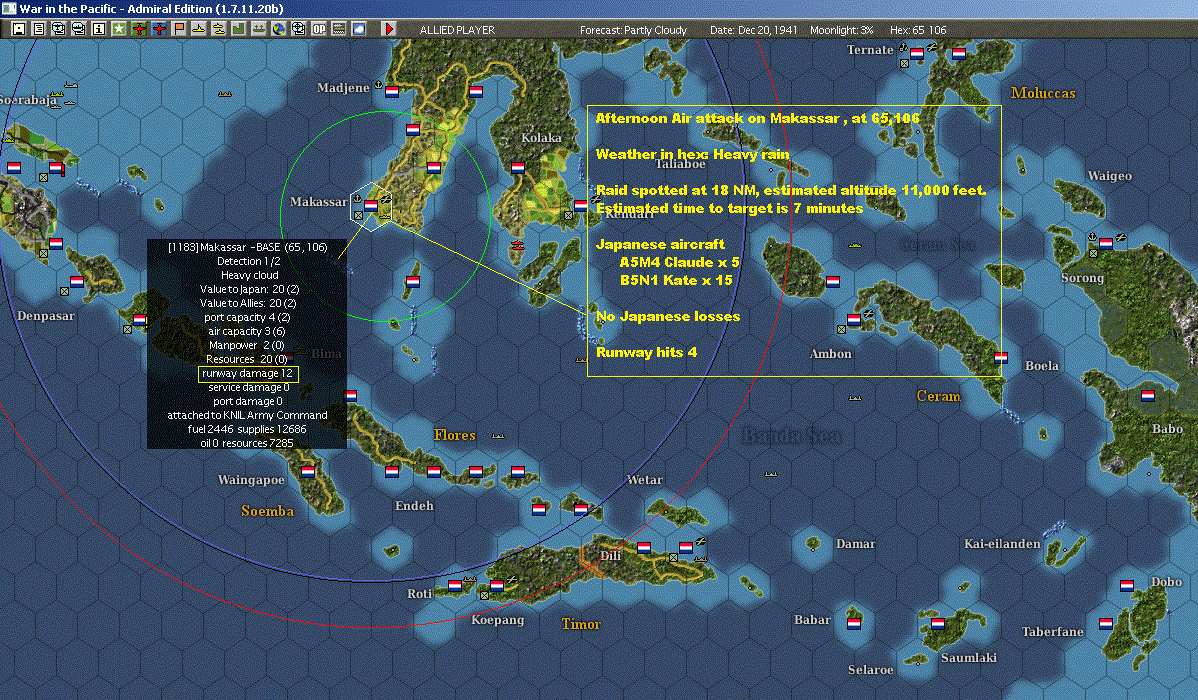Click the 'i' information toolbar icon
Screen dimensions: 1198x700
99,29
